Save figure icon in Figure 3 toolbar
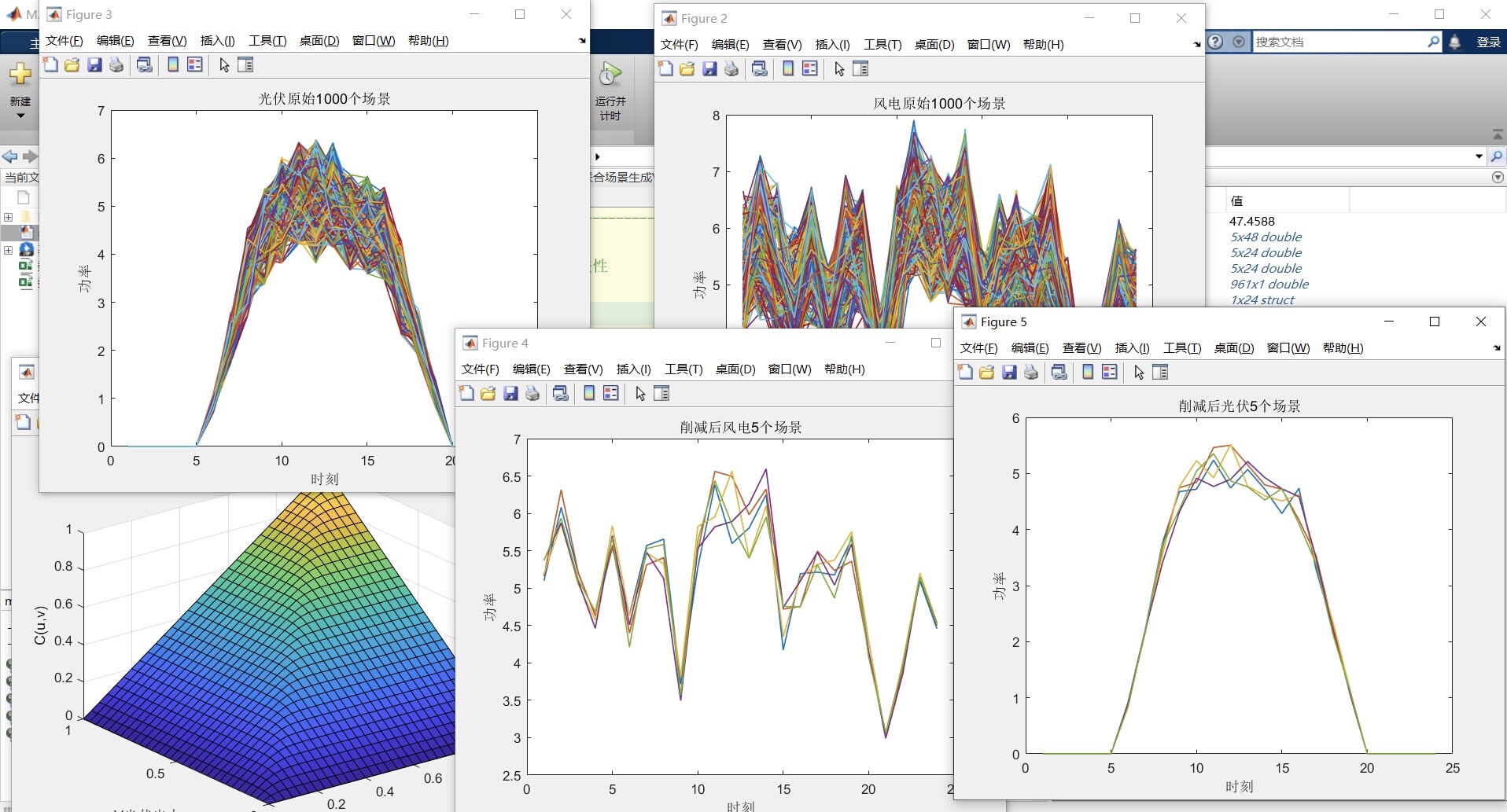 point(94,65)
